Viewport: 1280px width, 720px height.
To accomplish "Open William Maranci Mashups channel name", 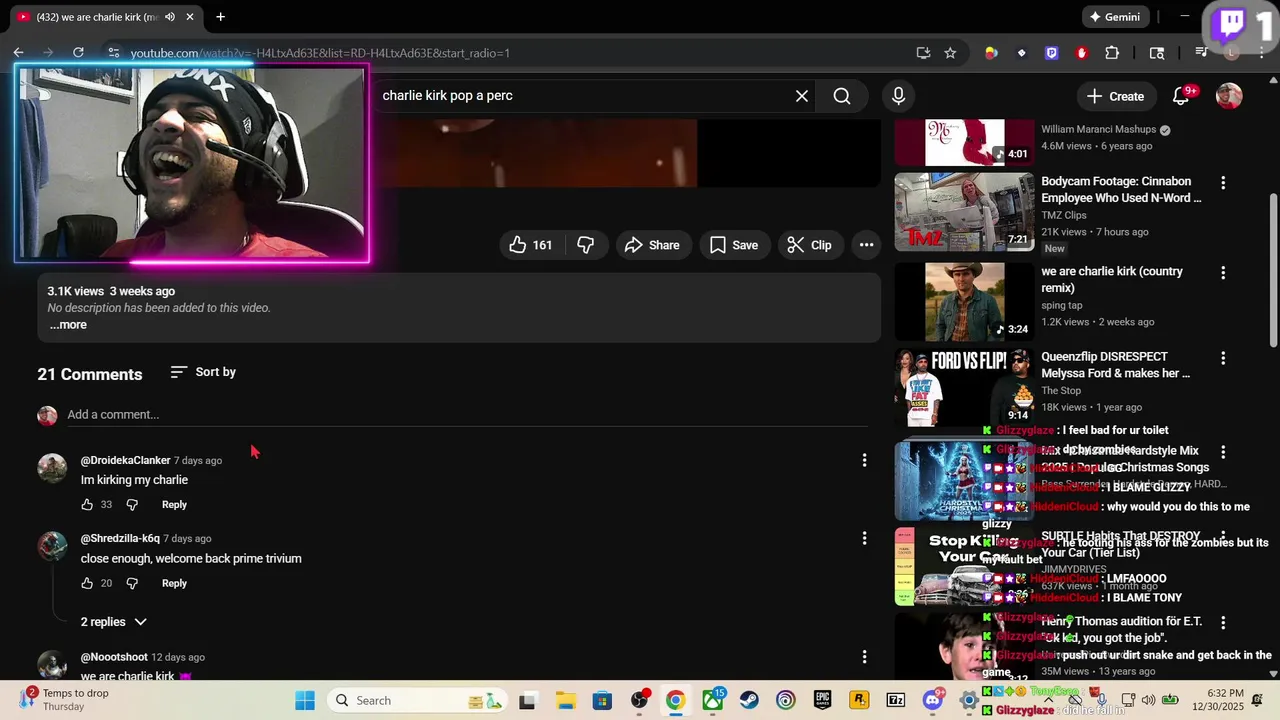I will (x=1098, y=129).
